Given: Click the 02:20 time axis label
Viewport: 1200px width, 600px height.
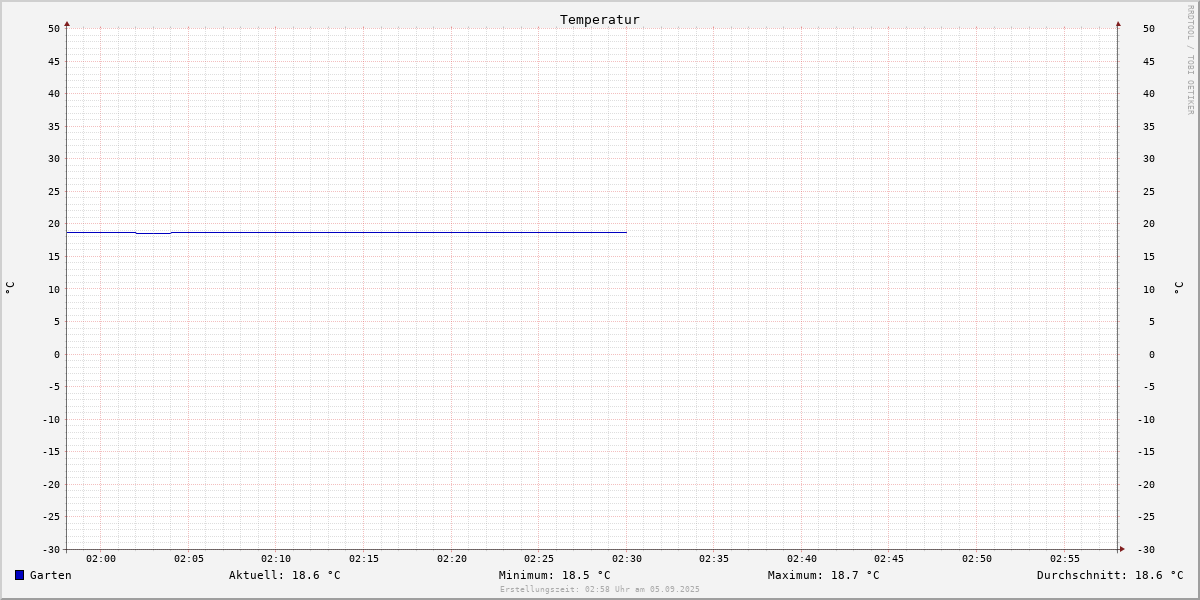Looking at the screenshot, I should point(452,559).
